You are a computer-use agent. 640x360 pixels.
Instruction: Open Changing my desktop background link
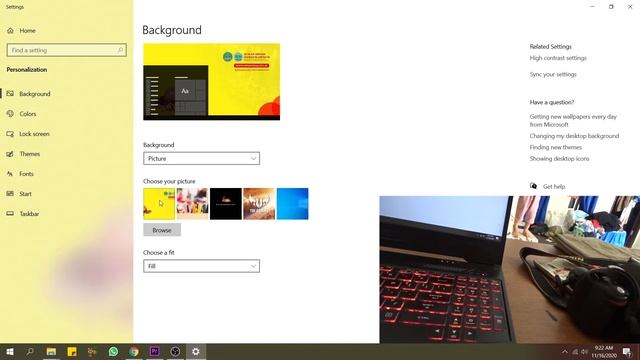tap(574, 136)
